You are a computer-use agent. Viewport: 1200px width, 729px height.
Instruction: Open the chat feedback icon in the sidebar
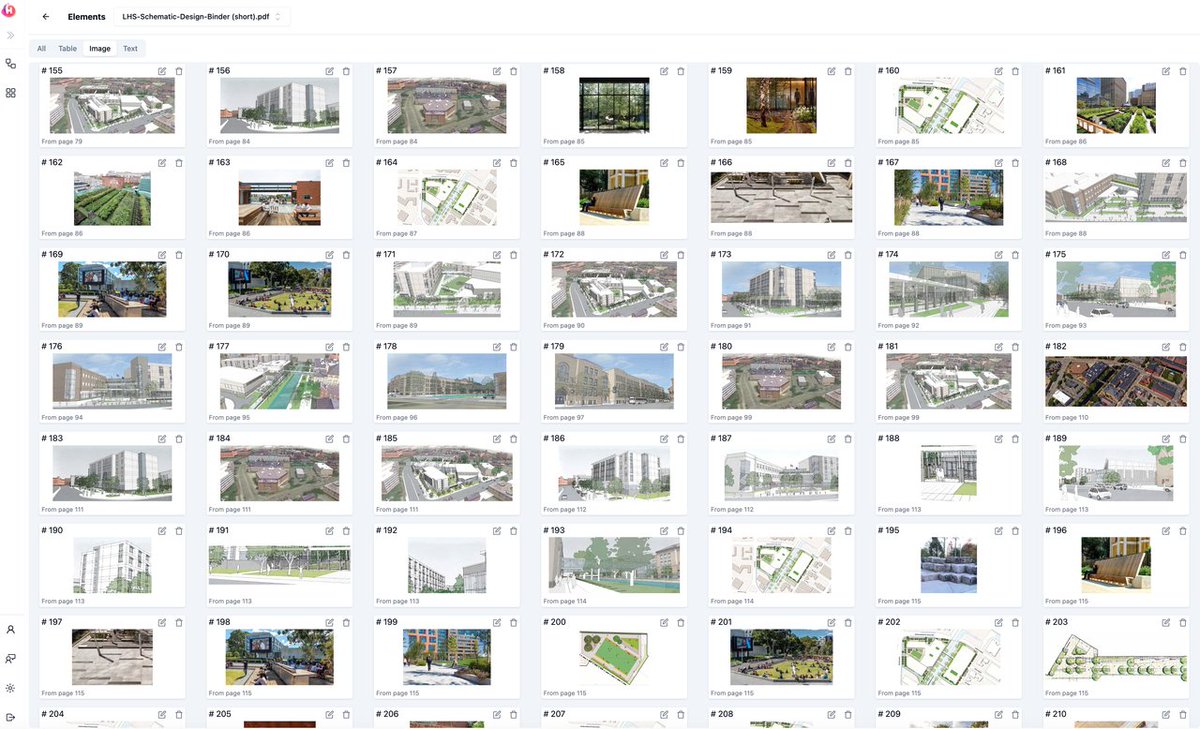[11, 659]
